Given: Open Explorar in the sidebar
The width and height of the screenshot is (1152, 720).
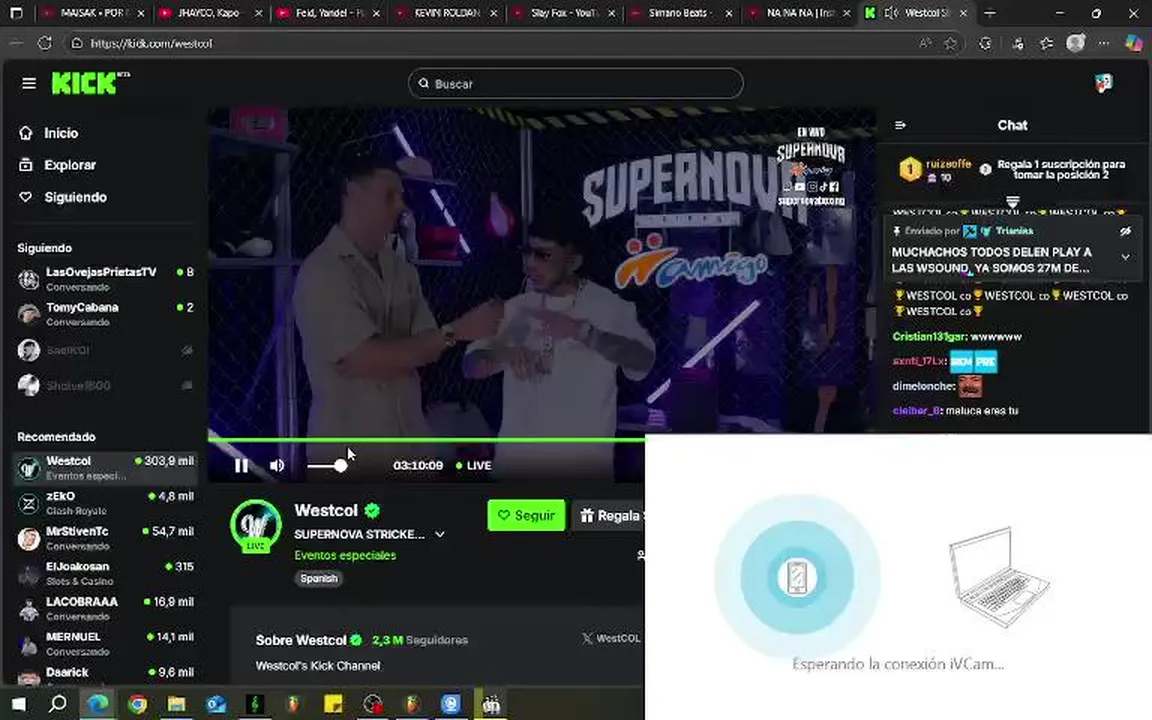Looking at the screenshot, I should [x=58, y=165].
